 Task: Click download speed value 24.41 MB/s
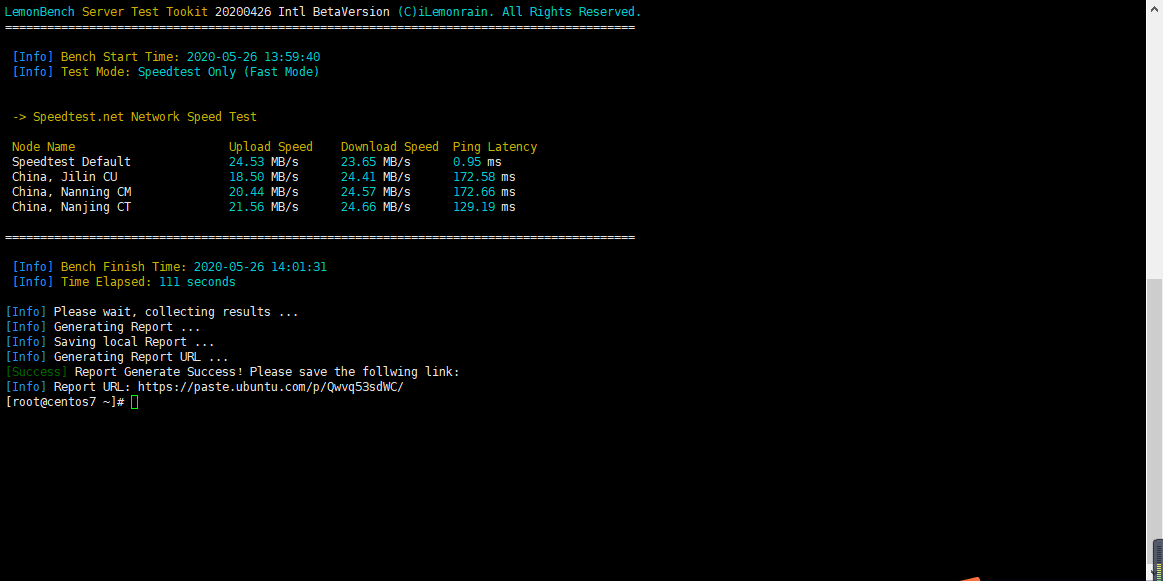tap(375, 177)
